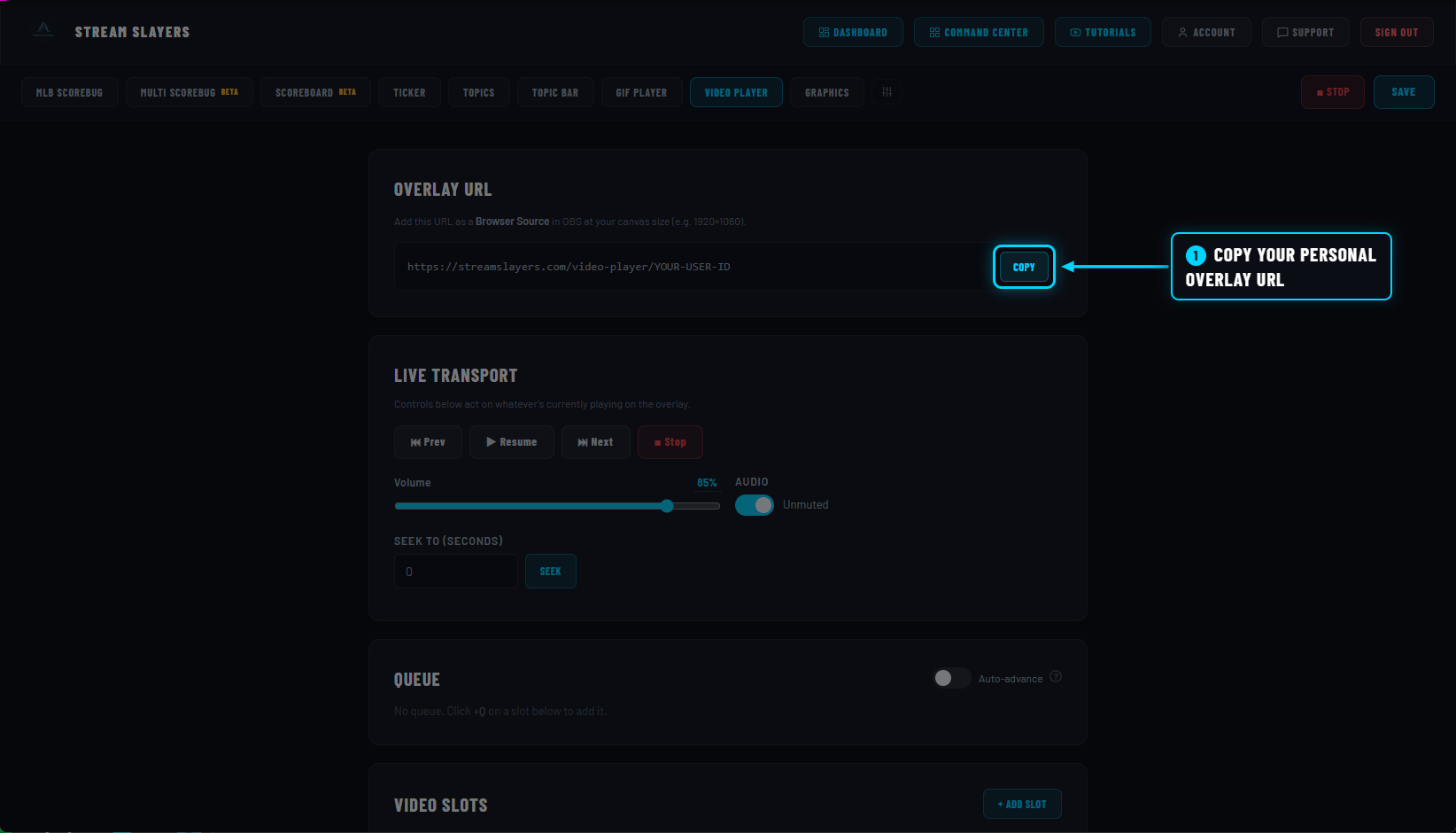Switch to the Multi Scorebug tab

point(190,92)
